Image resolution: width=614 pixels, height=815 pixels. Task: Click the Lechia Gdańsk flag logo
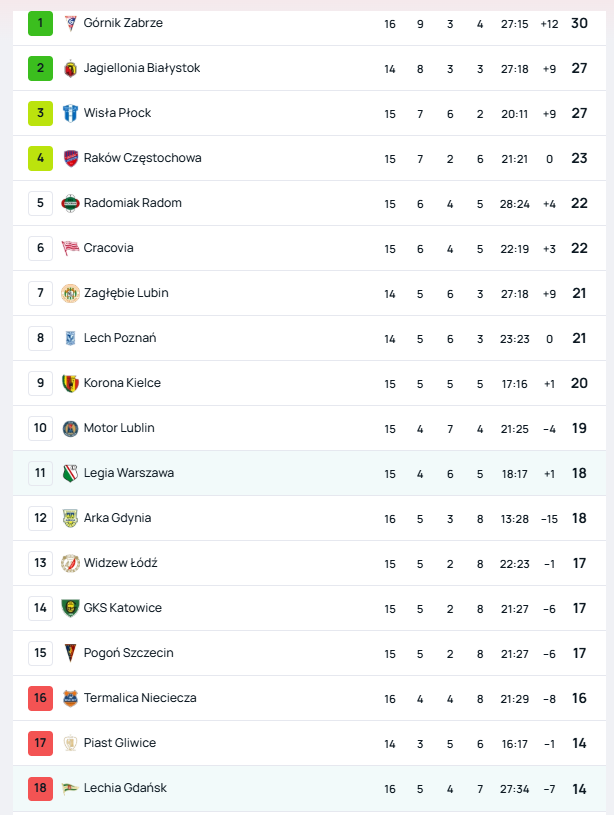(x=70, y=788)
